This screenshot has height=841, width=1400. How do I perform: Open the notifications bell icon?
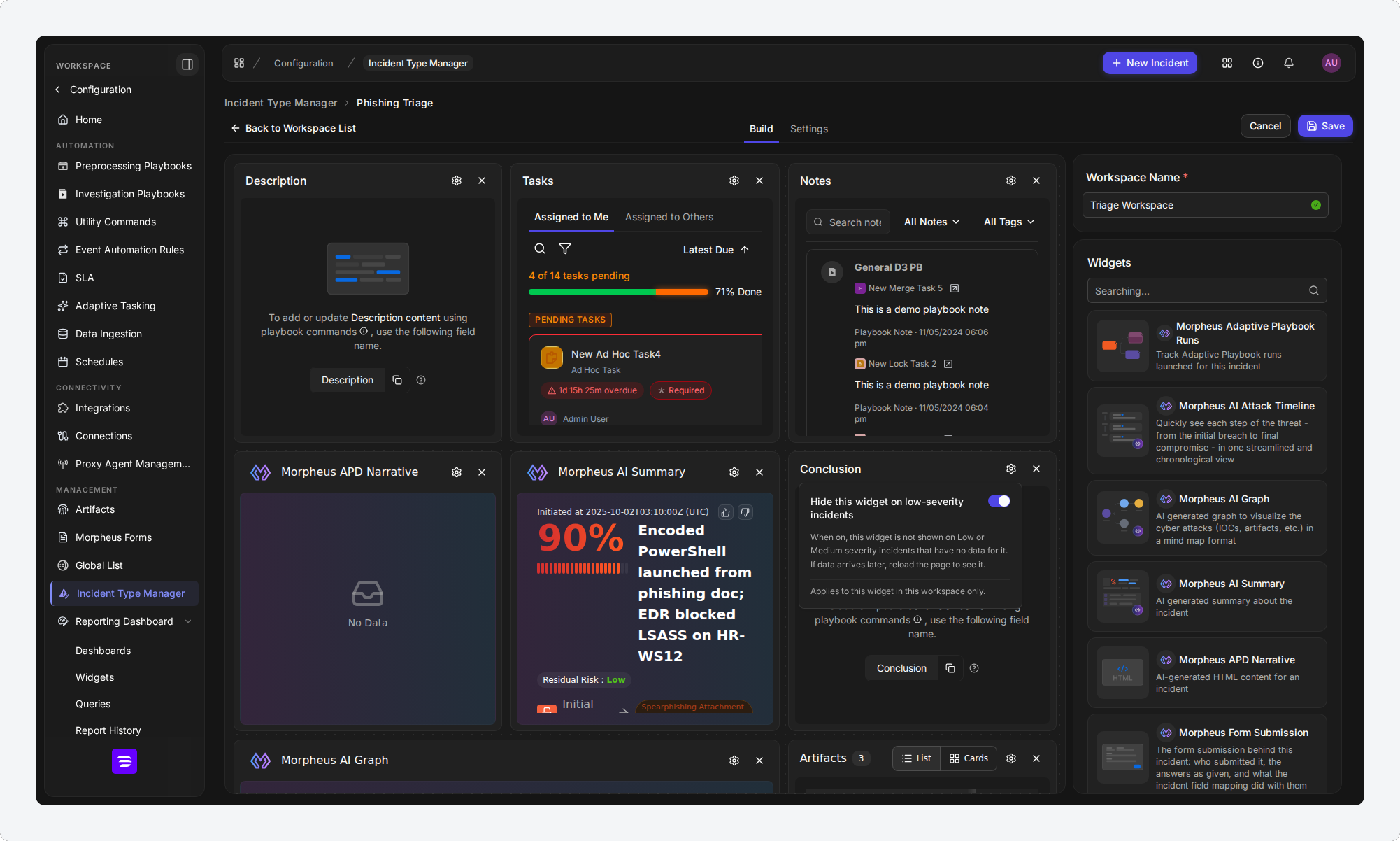click(1289, 63)
